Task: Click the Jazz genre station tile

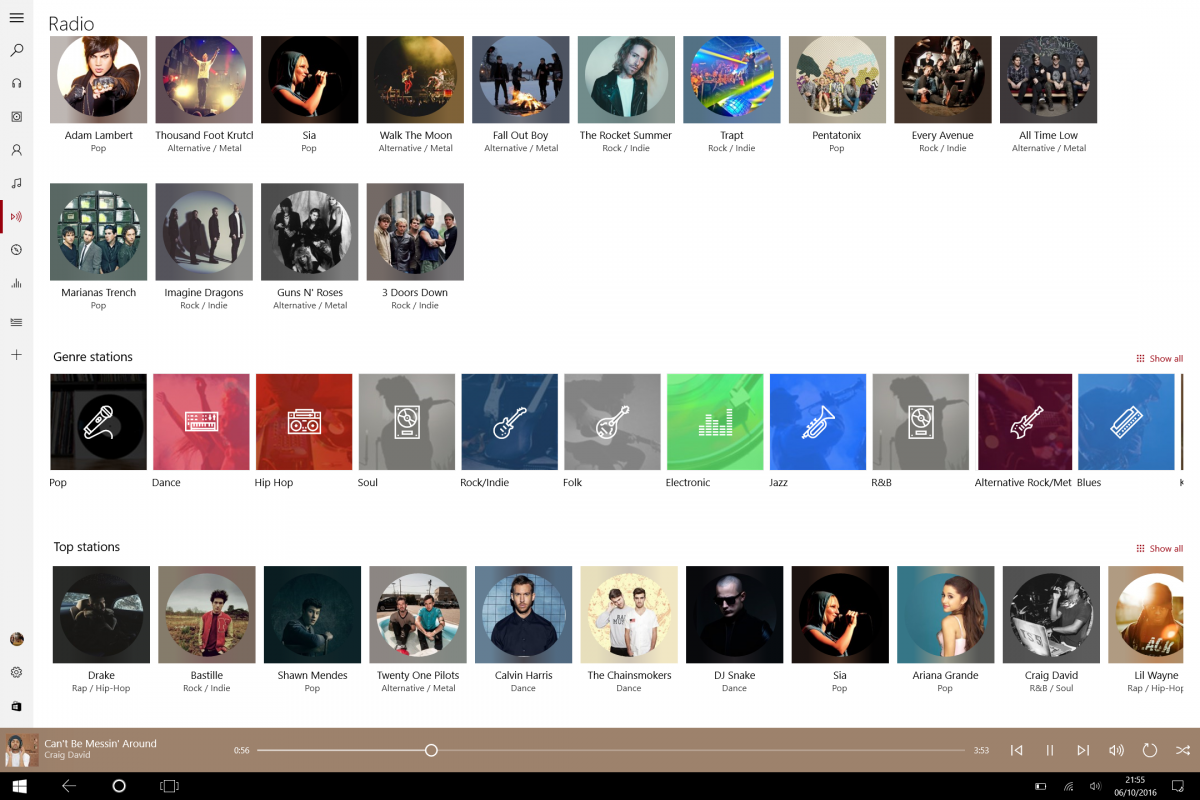Action: pyautogui.click(x=817, y=421)
